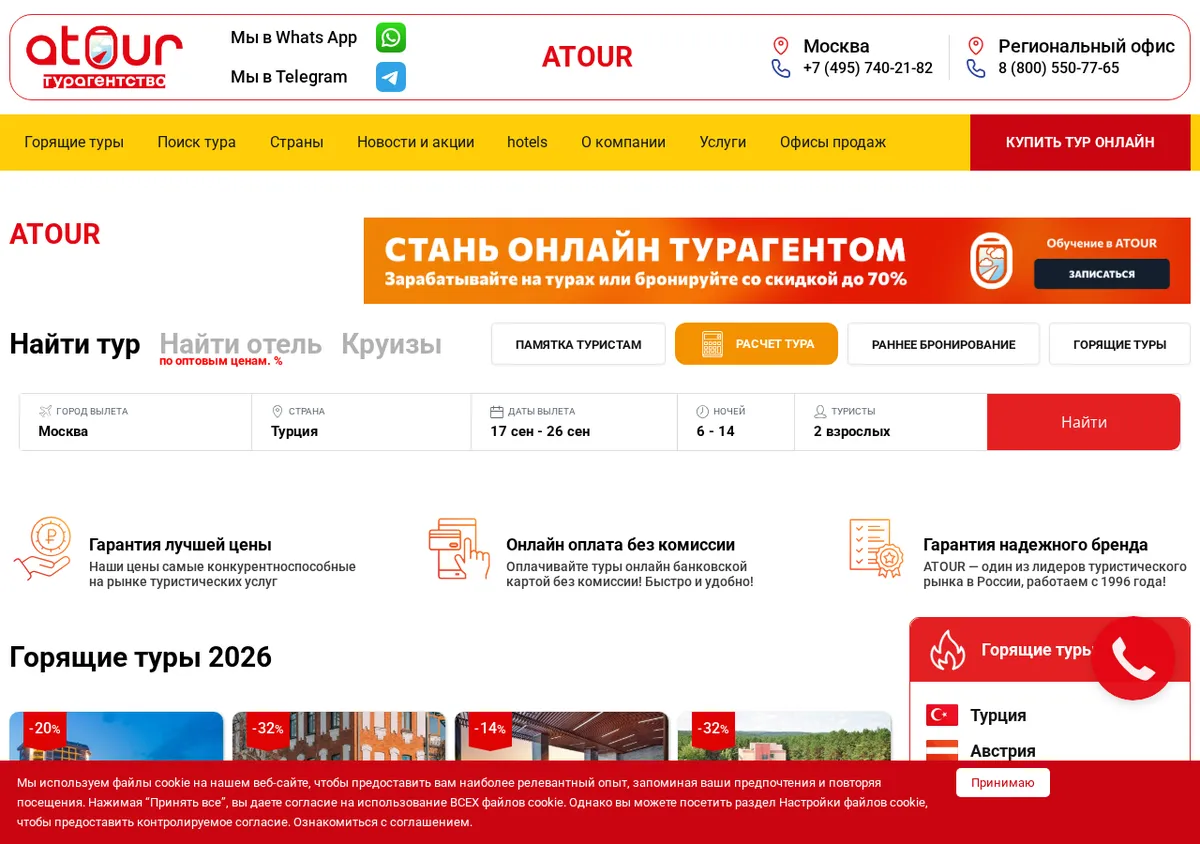Open the Город вылета dropdown showing Москва
Screen dimensions: 1200x844
135,422
